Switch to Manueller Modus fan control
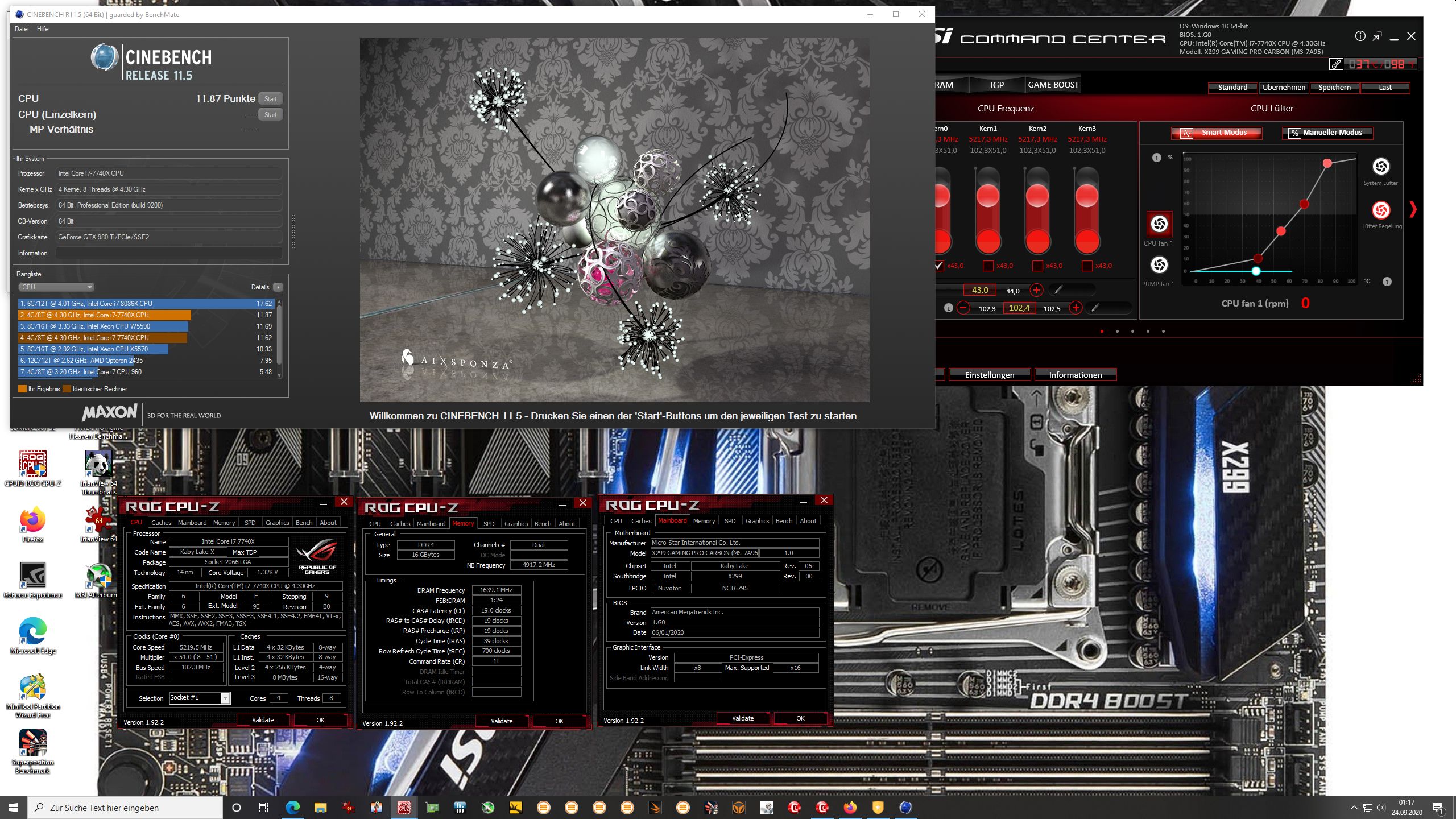Viewport: 1456px width, 819px height. click(x=1327, y=133)
